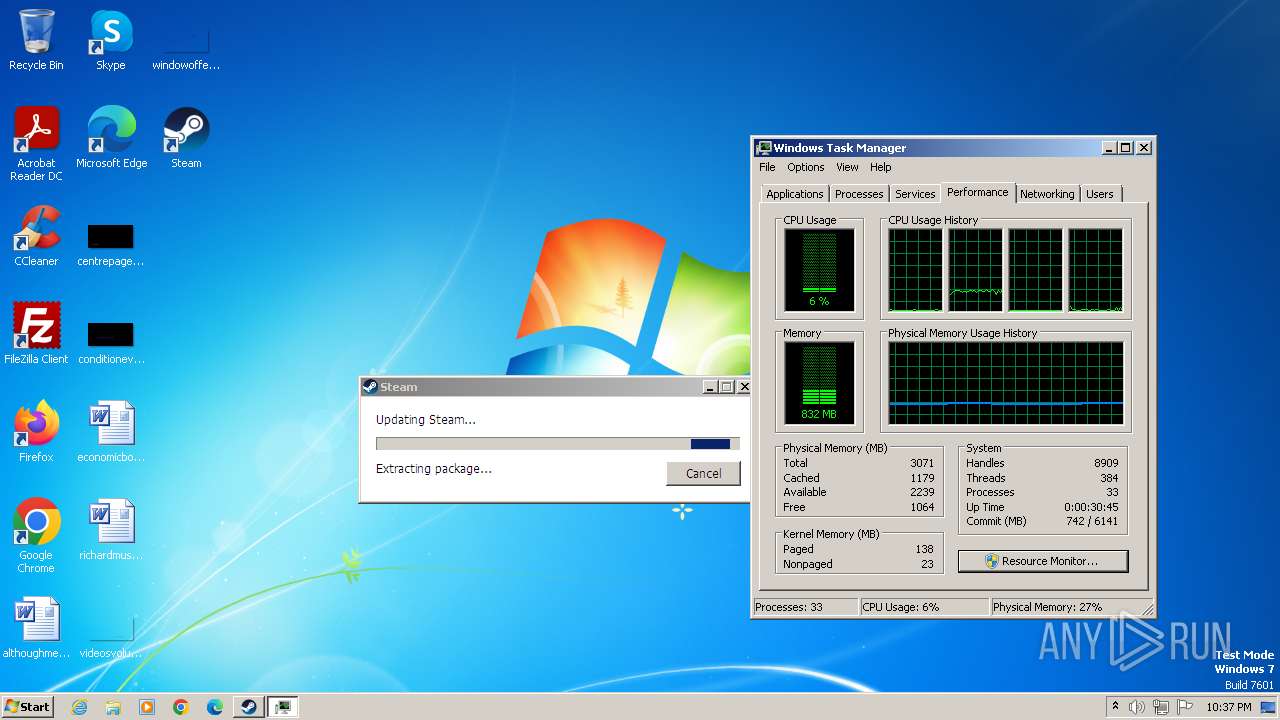This screenshot has height=720, width=1280.
Task: Click the Memory 832 MB gauge
Action: click(x=819, y=382)
